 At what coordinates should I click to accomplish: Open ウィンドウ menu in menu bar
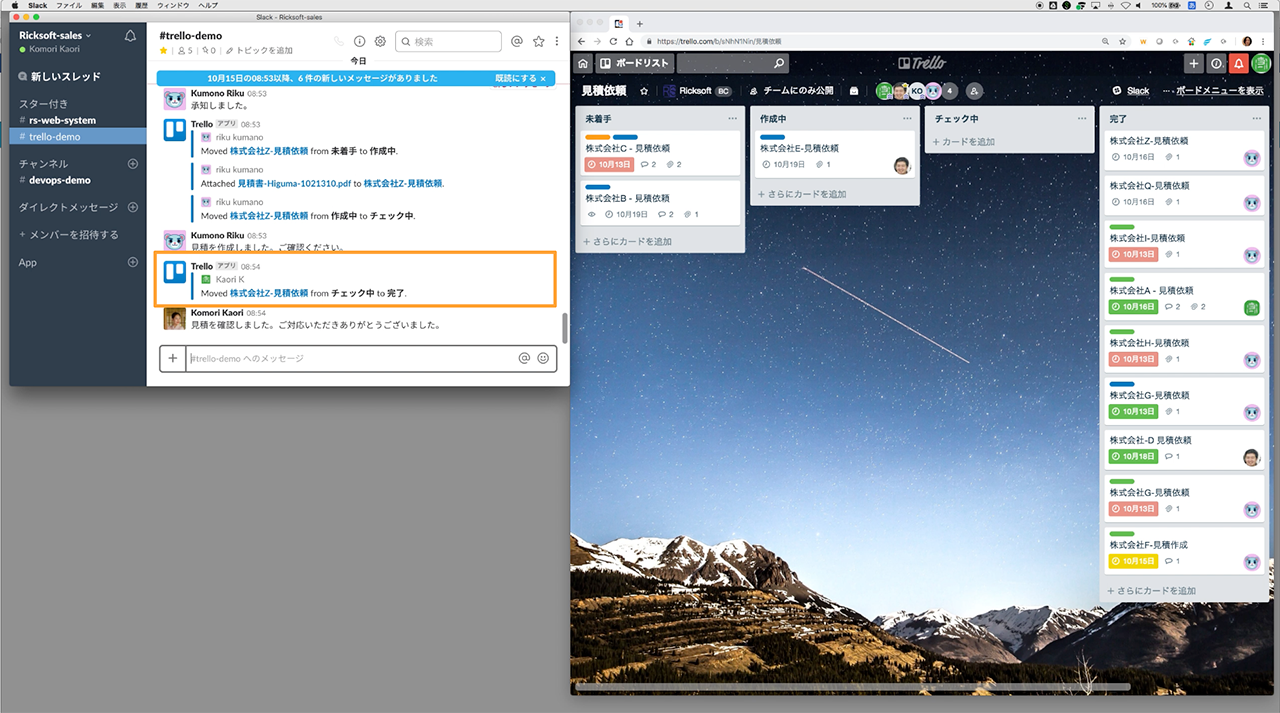pyautogui.click(x=173, y=5)
